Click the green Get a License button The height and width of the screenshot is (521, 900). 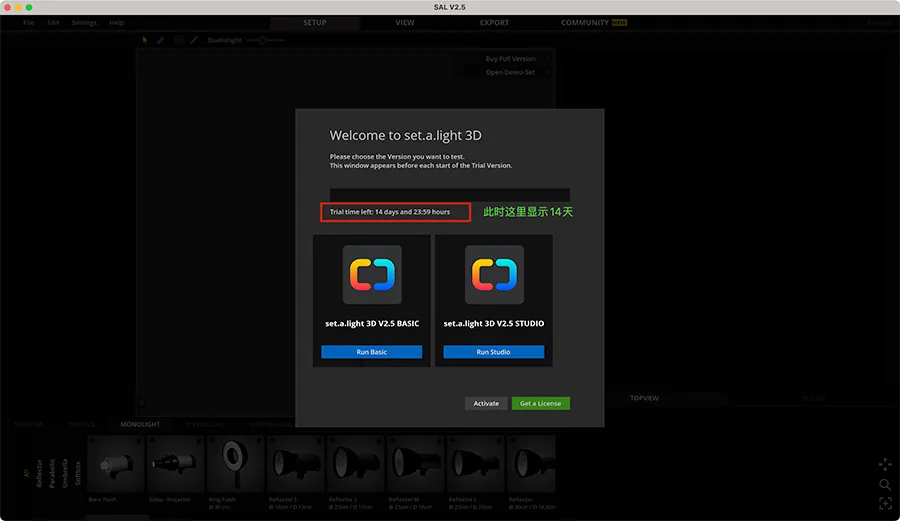tap(541, 403)
